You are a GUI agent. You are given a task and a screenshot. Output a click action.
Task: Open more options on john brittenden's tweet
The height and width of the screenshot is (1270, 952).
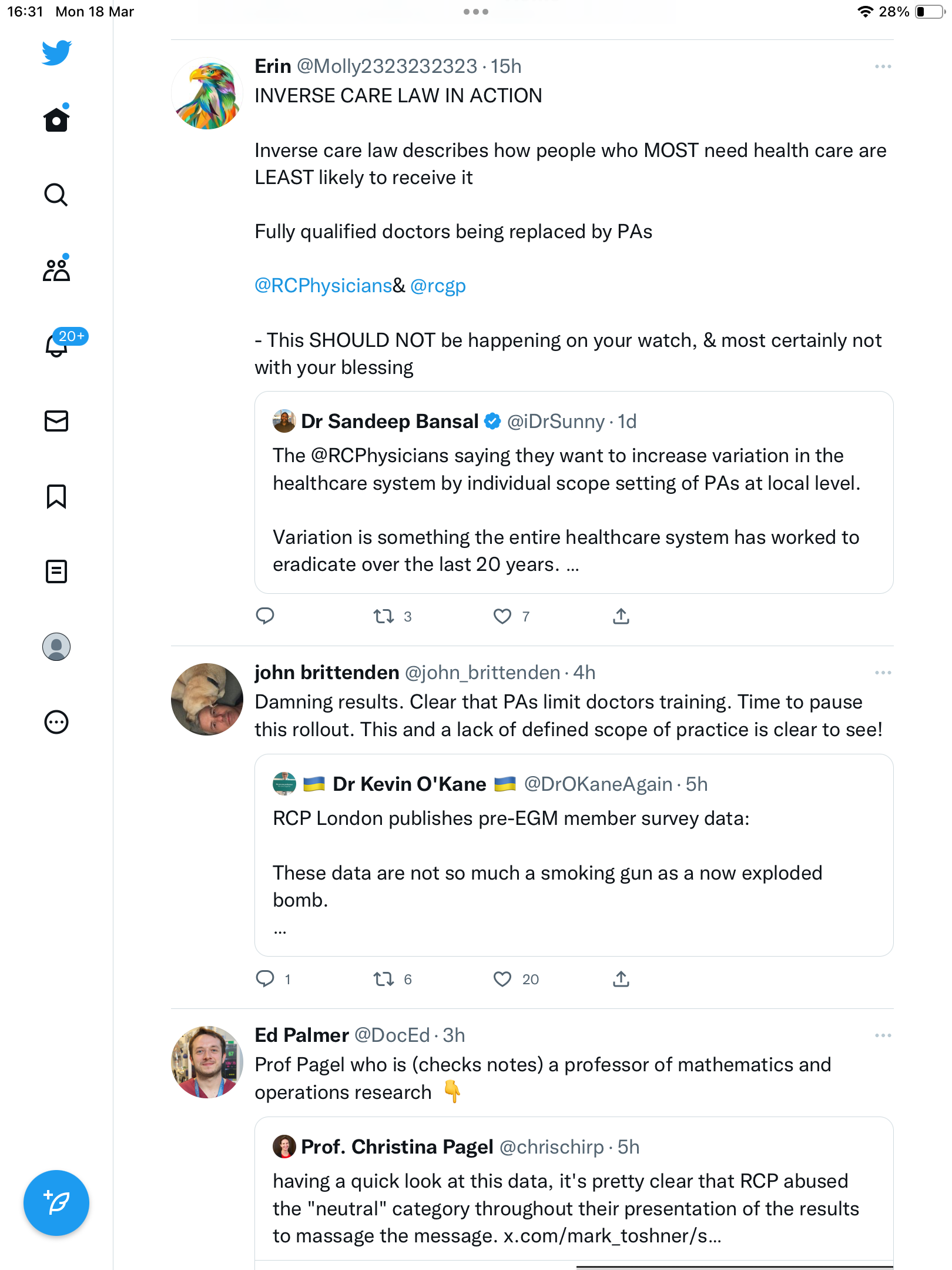pyautogui.click(x=883, y=673)
